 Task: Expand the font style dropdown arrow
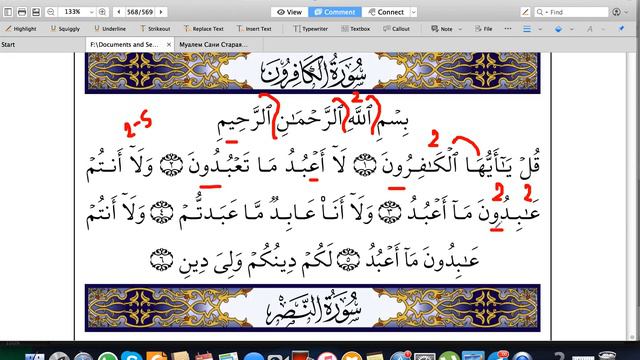tap(602, 29)
